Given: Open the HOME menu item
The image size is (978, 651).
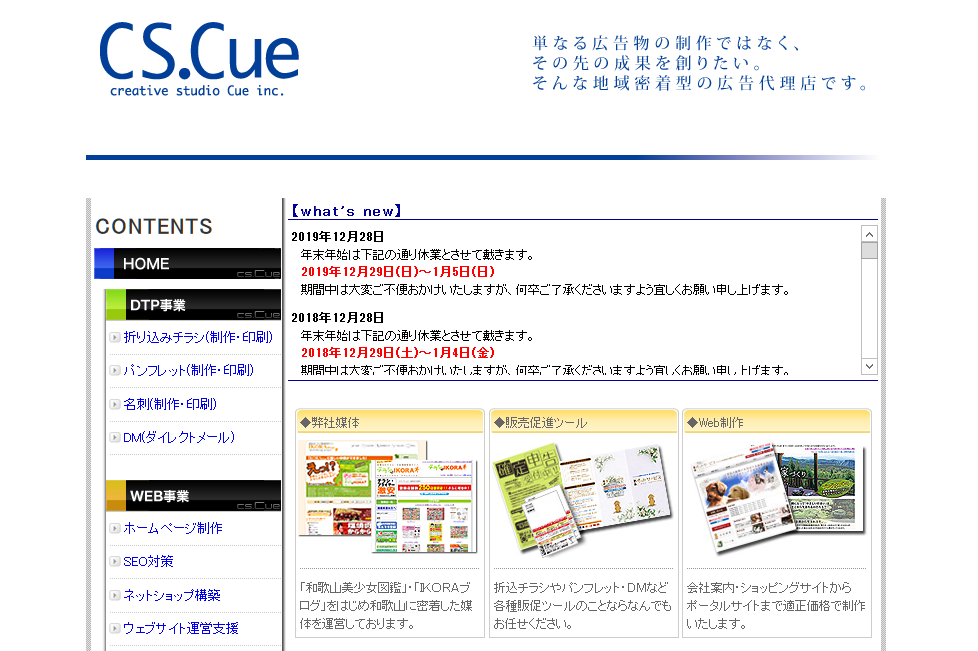Looking at the screenshot, I should (x=187, y=264).
